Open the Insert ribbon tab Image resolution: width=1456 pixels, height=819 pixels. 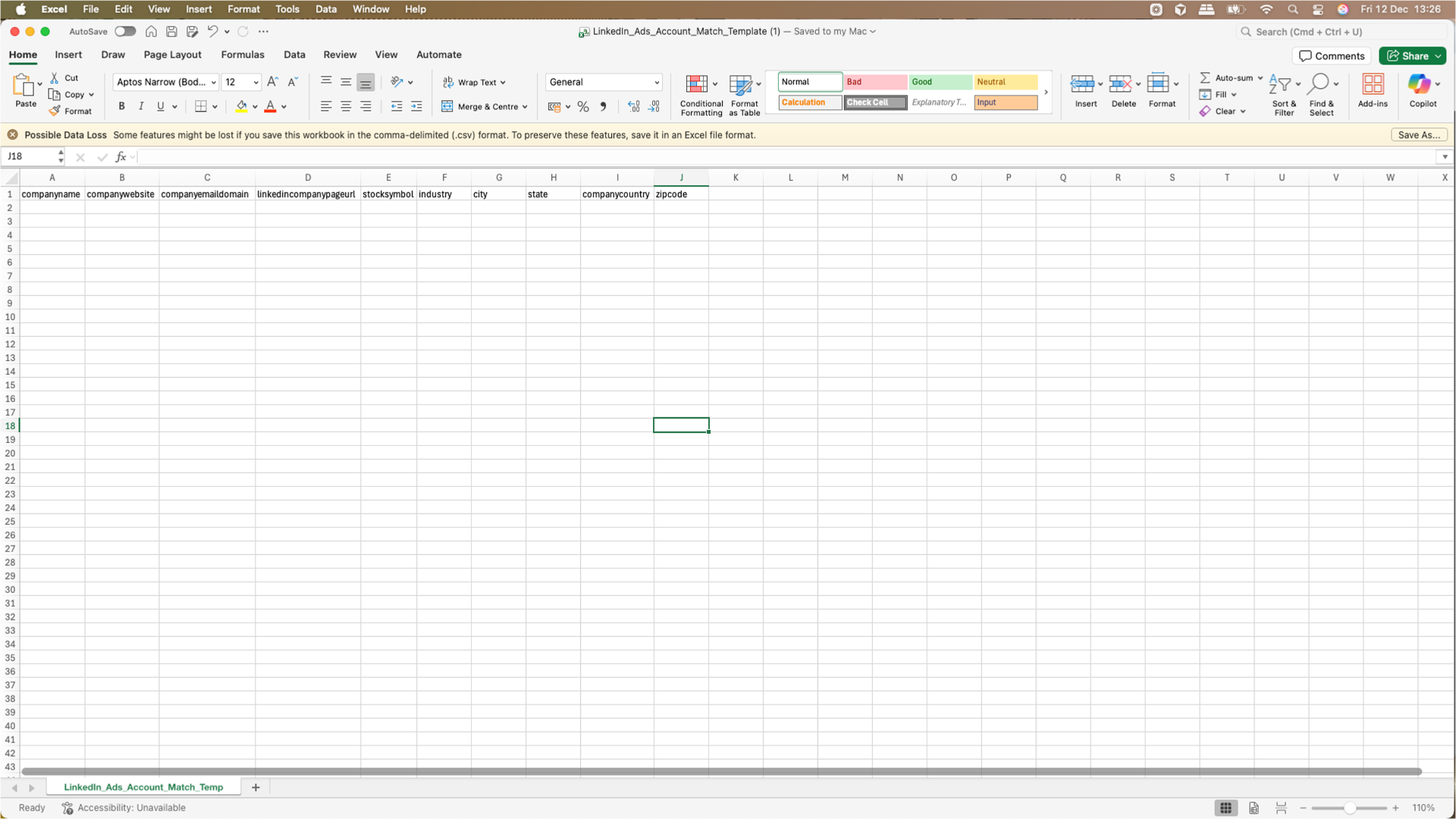[68, 55]
